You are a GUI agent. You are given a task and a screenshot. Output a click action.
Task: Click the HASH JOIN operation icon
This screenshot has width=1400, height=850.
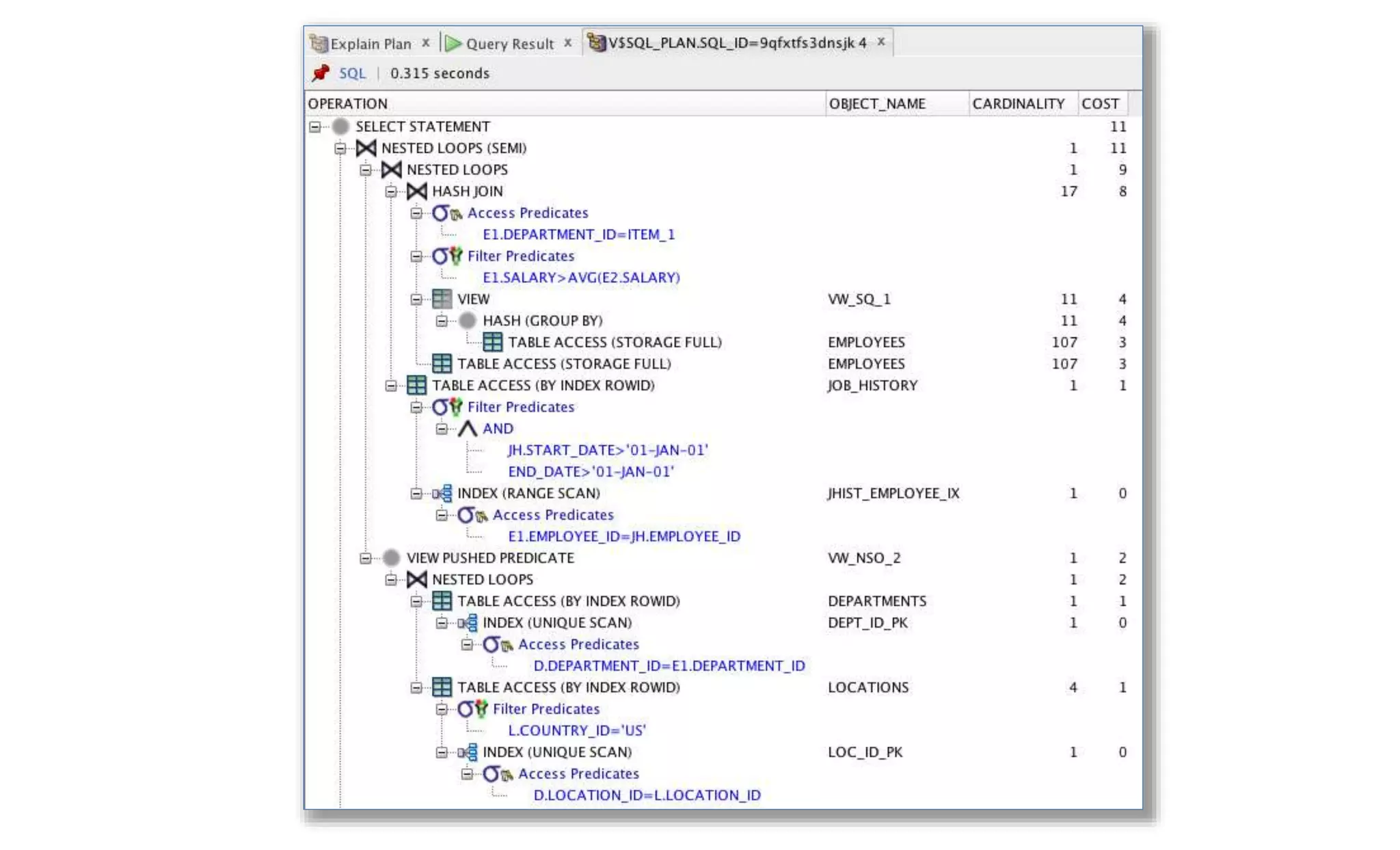click(416, 191)
